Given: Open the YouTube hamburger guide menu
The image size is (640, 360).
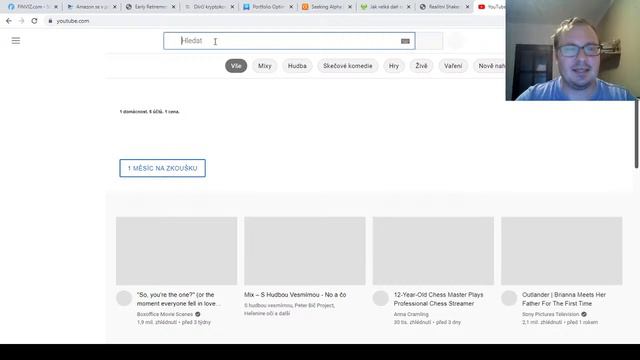Looking at the screenshot, I should pyautogui.click(x=16, y=40).
